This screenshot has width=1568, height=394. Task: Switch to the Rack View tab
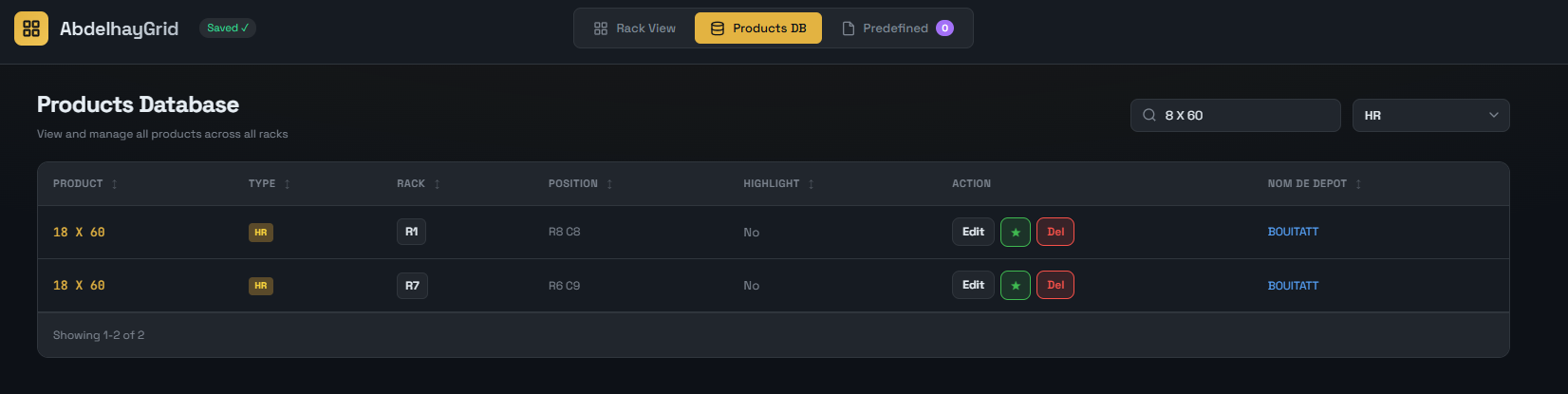tap(635, 28)
